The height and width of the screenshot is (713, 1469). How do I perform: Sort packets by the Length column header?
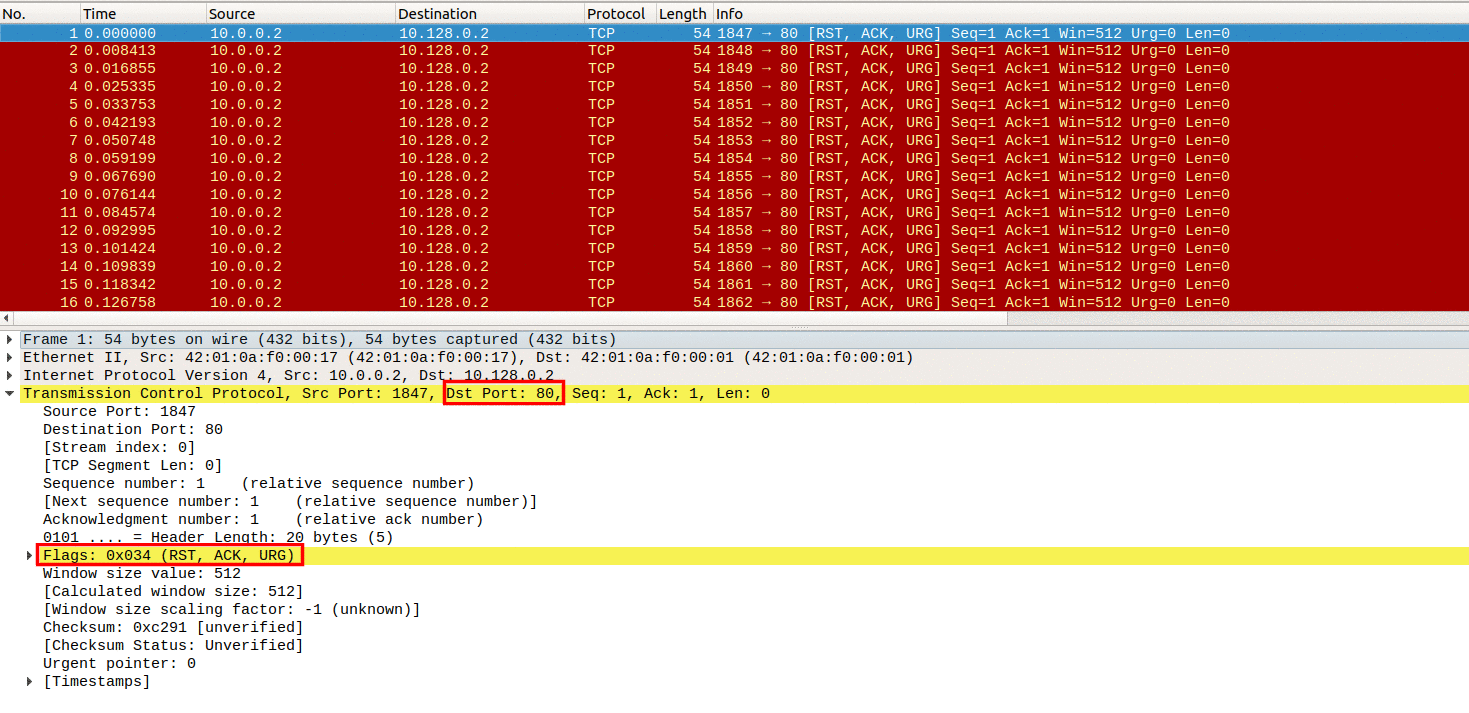684,14
